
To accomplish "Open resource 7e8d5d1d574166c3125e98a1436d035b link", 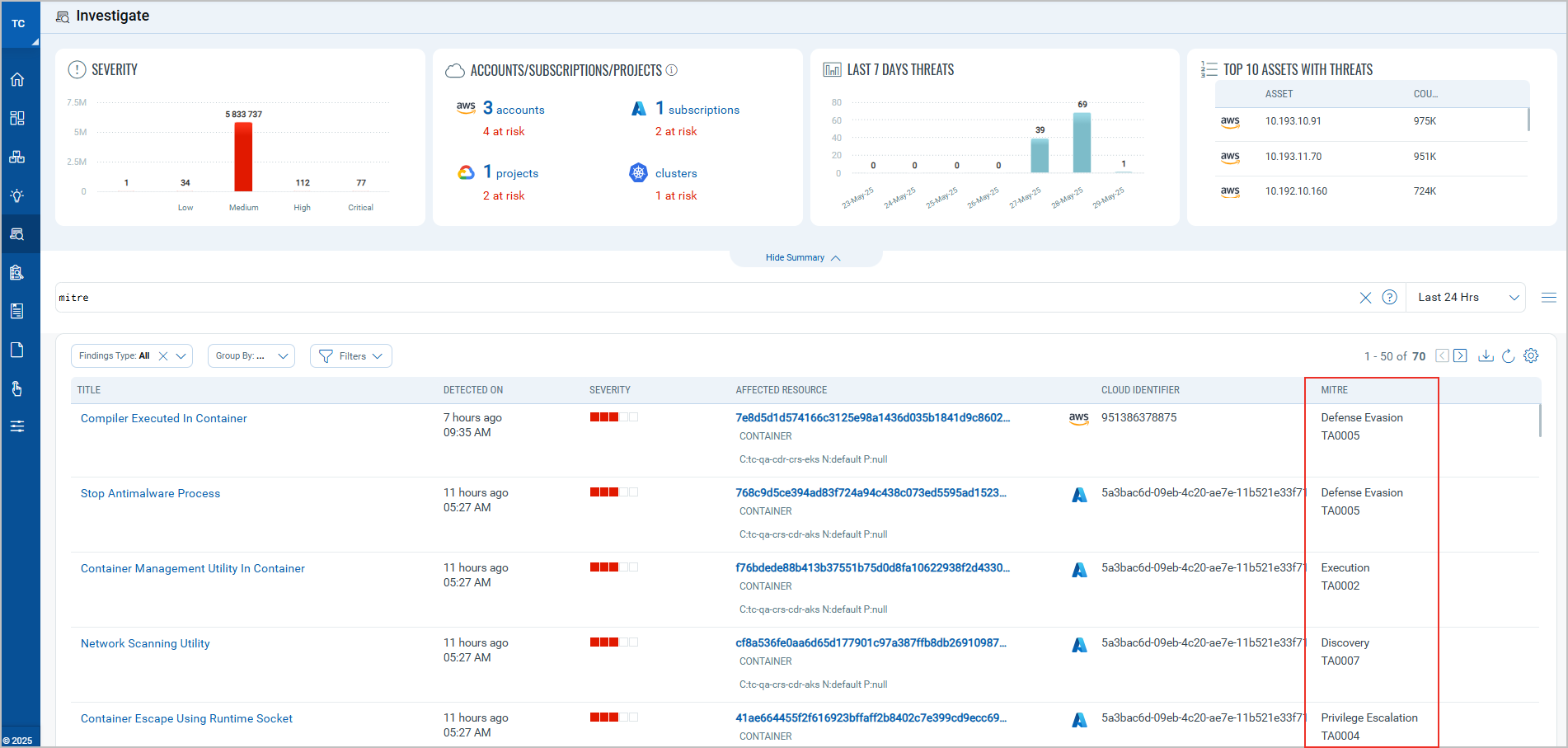I will click(x=873, y=417).
